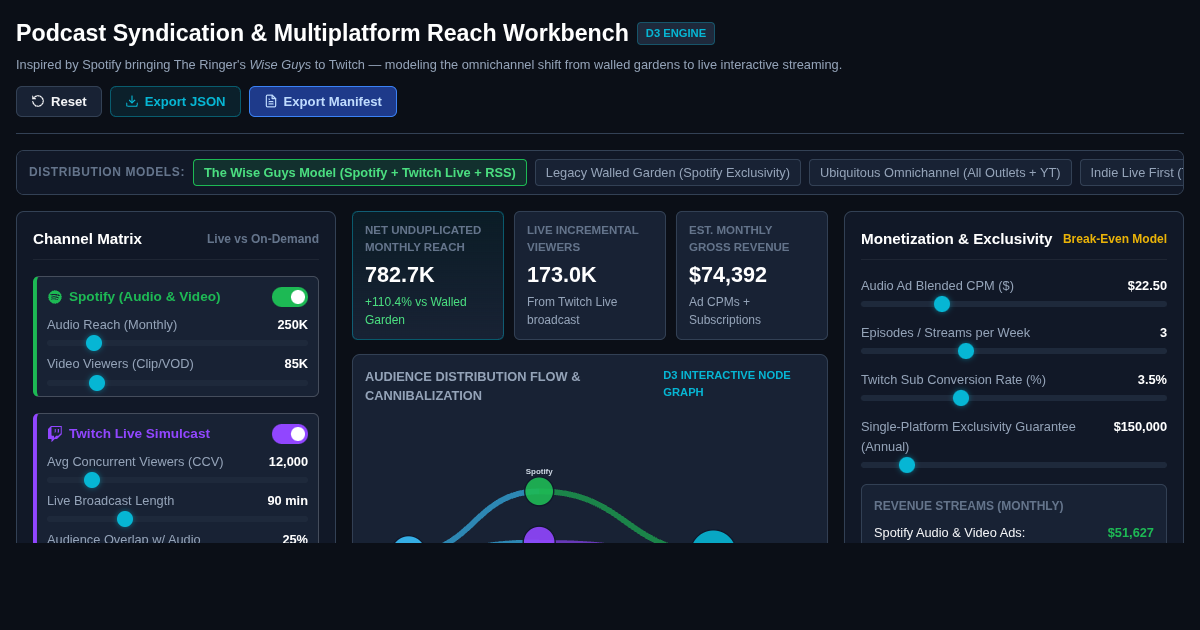Viewport: 1200px width, 630px height.
Task: Click the Break-Even Model label
Action: click(1115, 239)
